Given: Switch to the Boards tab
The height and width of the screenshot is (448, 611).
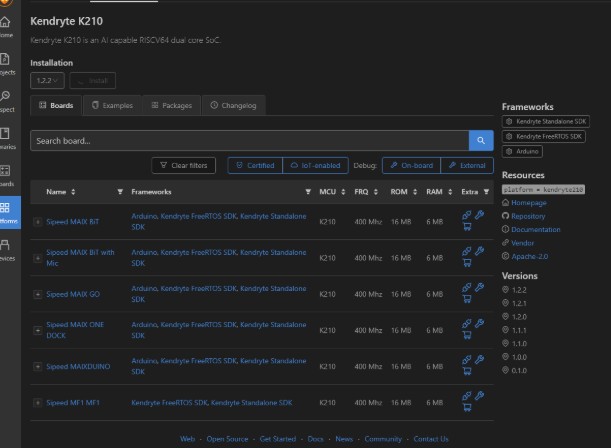Looking at the screenshot, I should 56,106.
